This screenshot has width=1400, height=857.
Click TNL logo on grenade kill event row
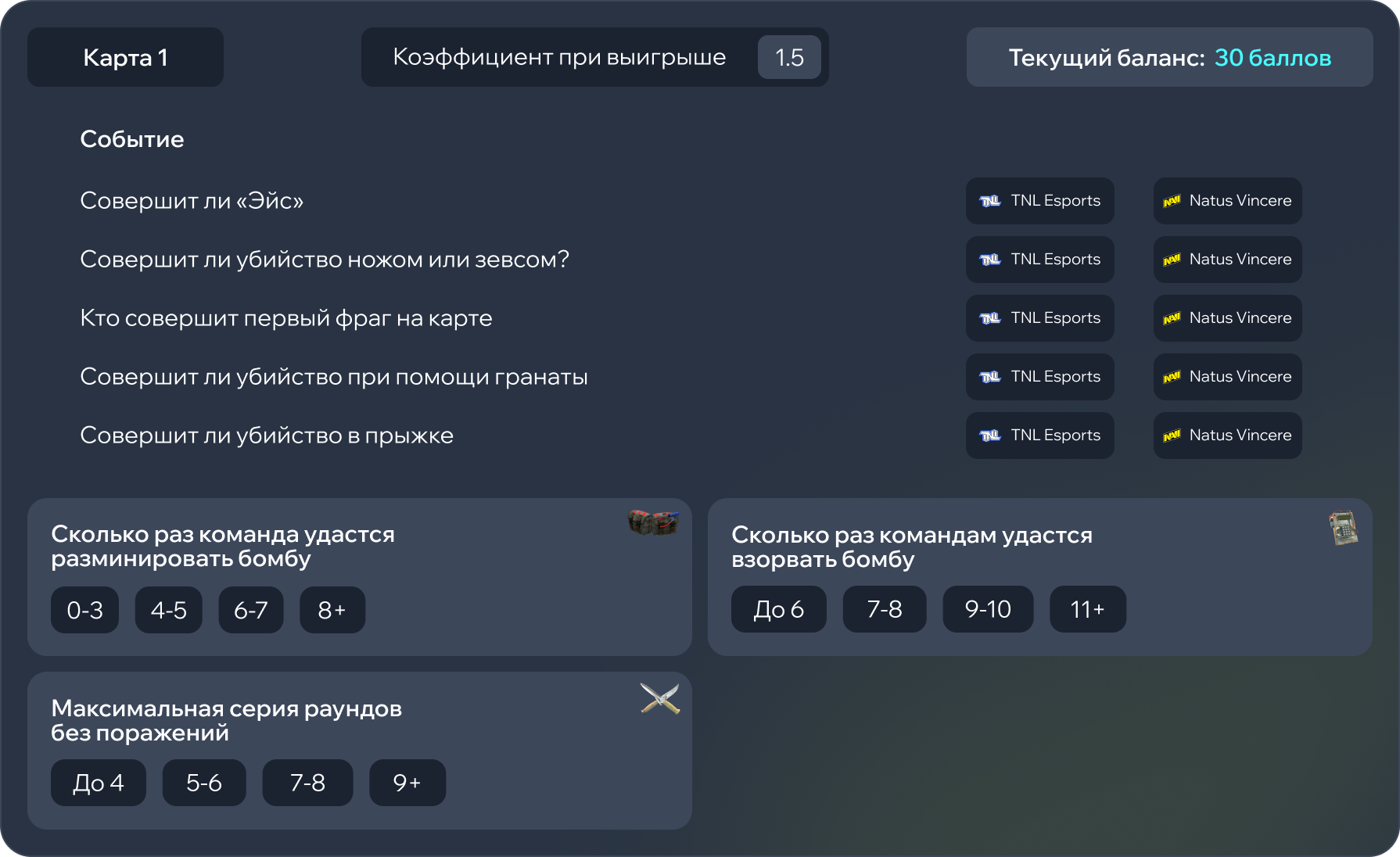coord(990,376)
